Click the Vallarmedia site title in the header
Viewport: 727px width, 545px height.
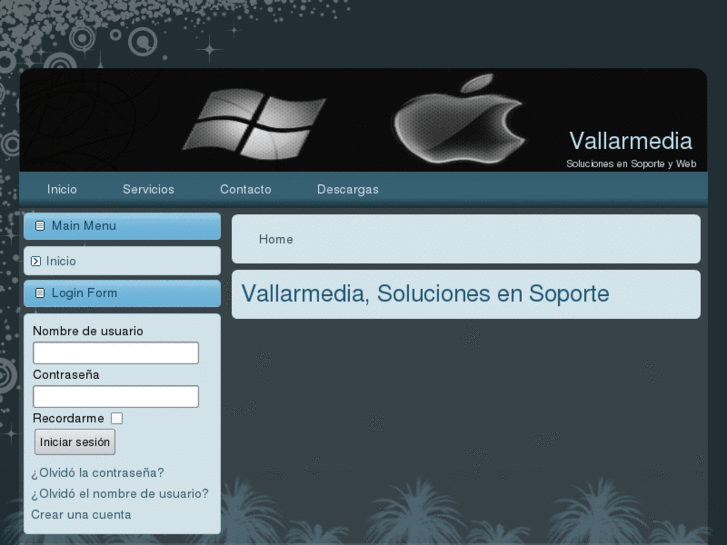tap(631, 141)
